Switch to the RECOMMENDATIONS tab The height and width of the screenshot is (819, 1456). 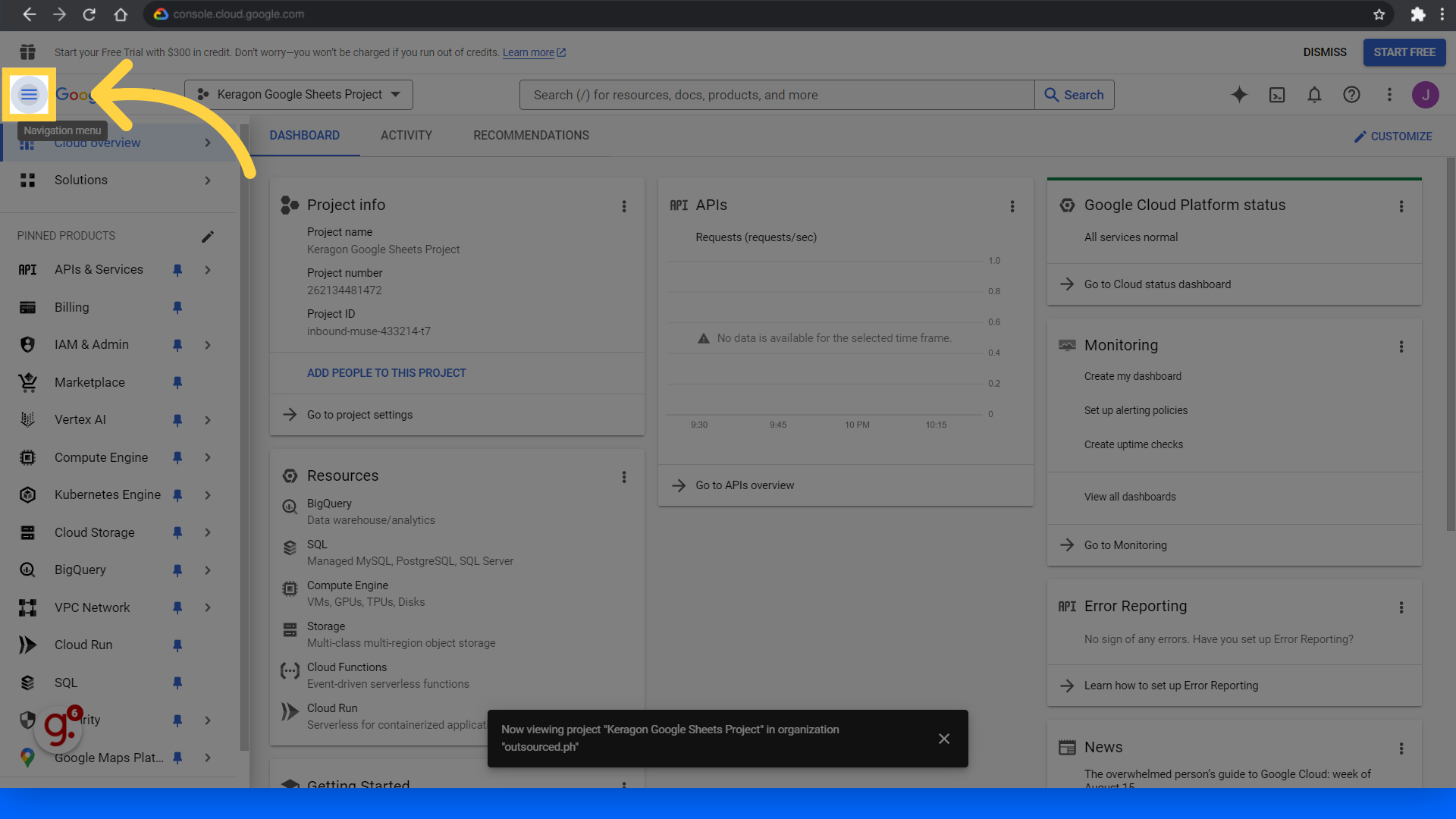pos(531,136)
